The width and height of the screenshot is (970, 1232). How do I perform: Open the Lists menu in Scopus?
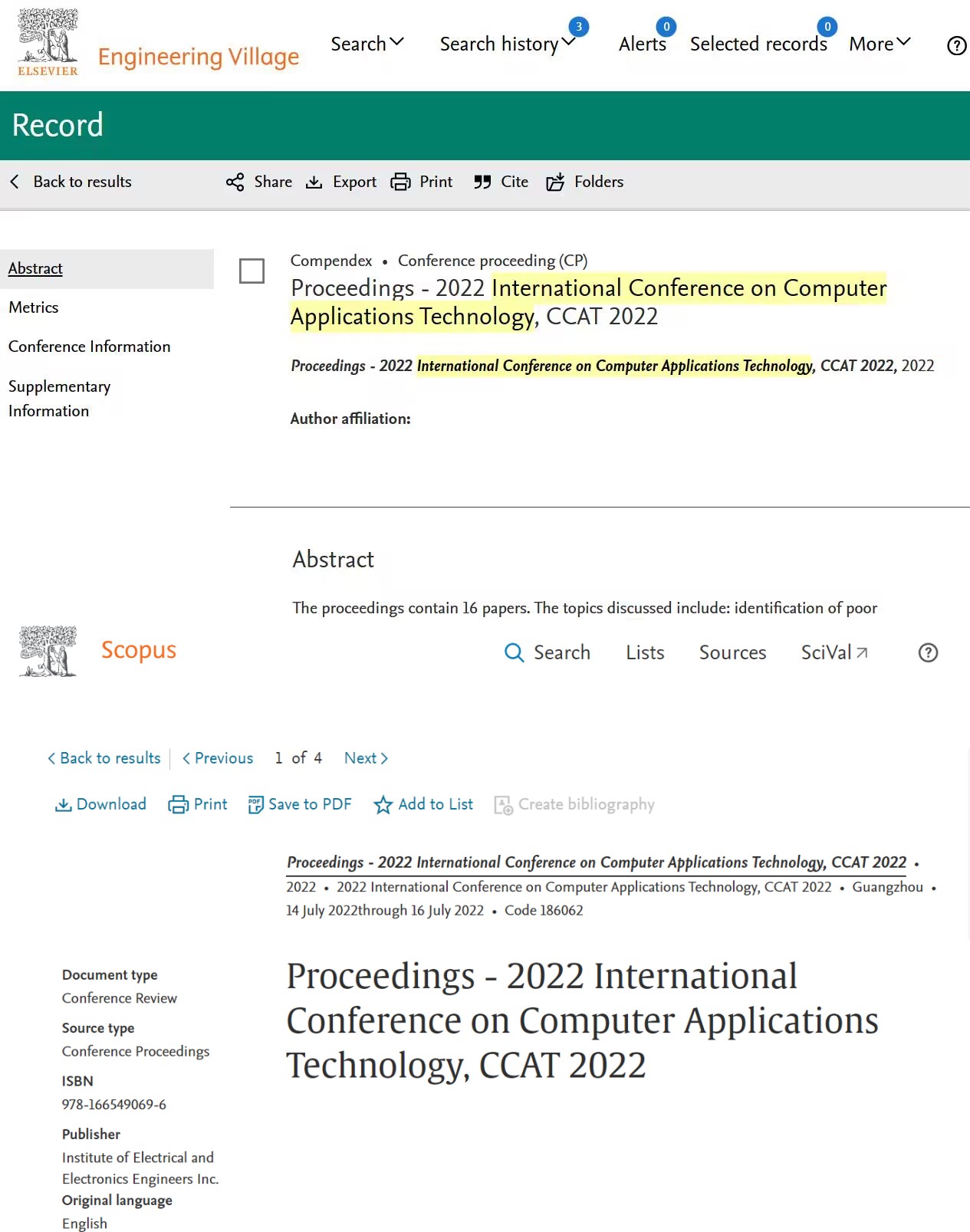(645, 652)
